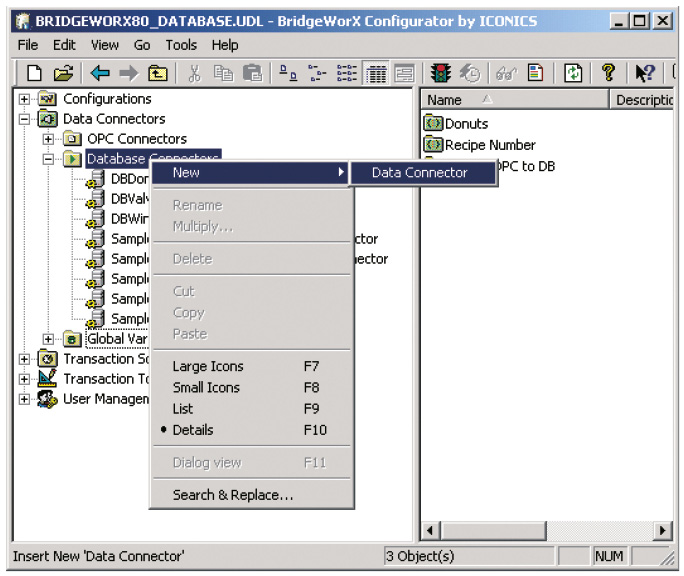Click the Open folder toolbar icon
Image resolution: width=684 pixels, height=576 pixels.
63,73
